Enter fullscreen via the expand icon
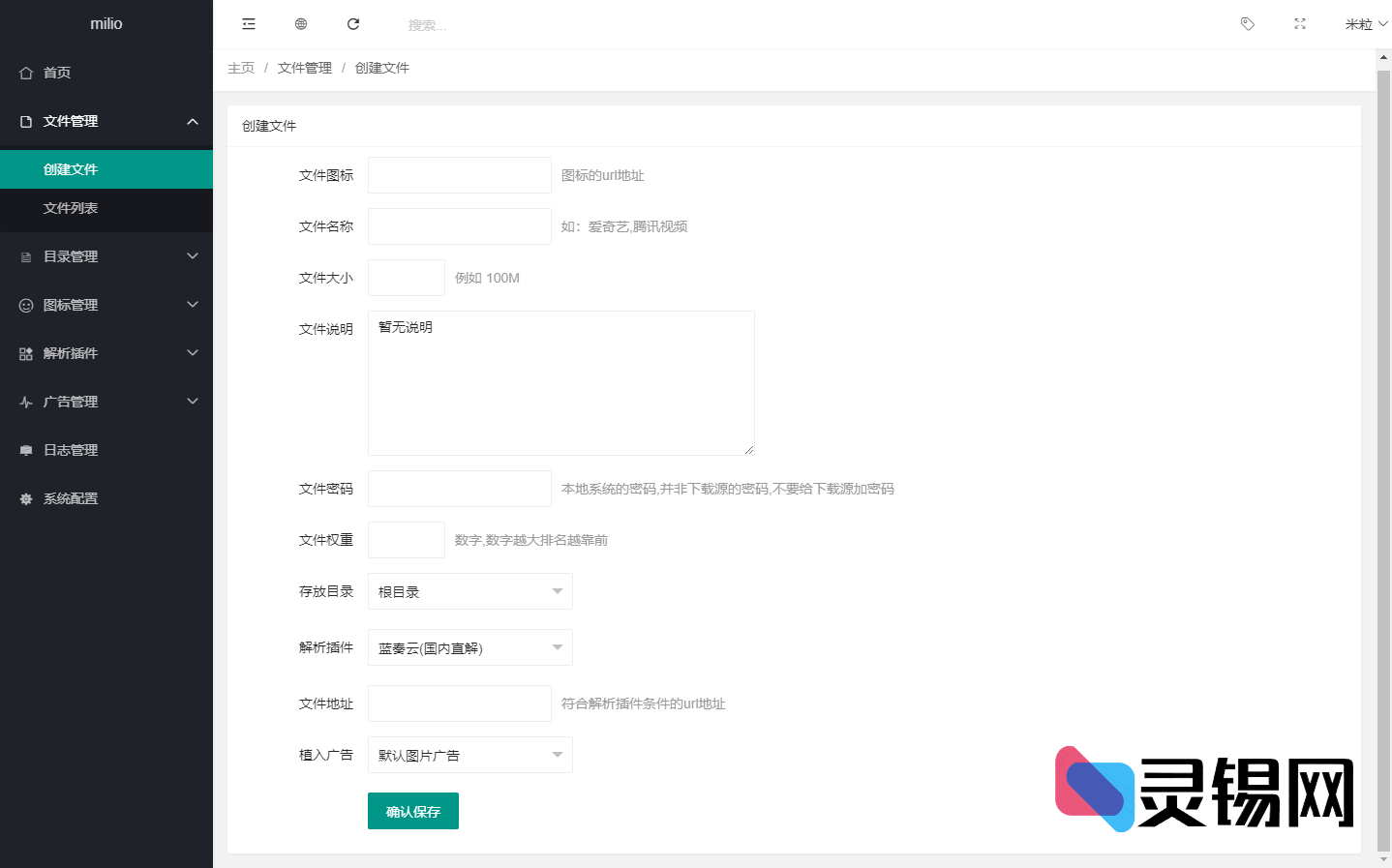 tap(1299, 24)
